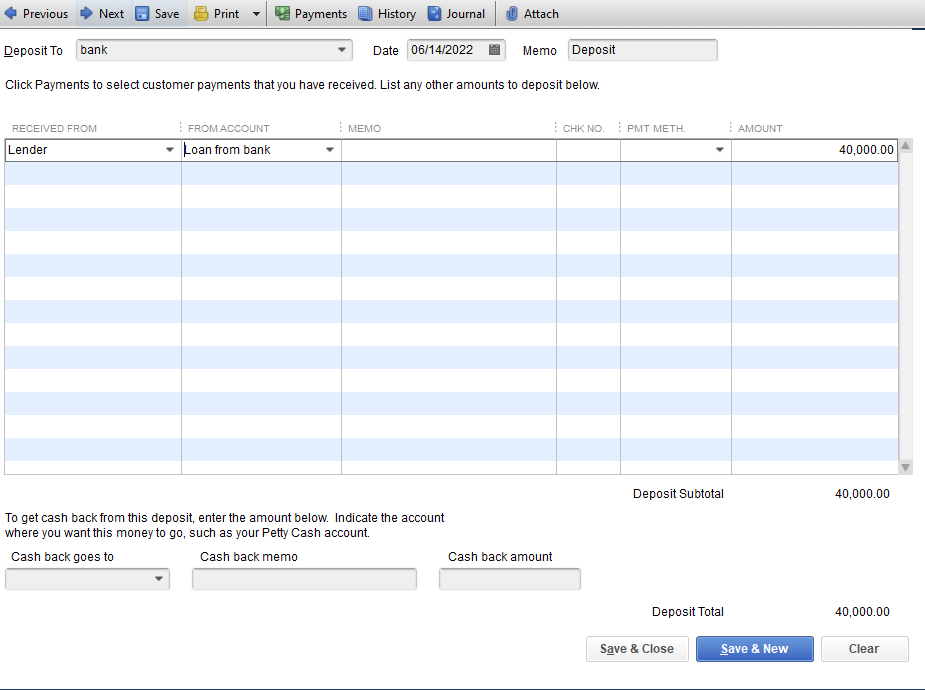The width and height of the screenshot is (925, 690).
Task: Open the Deposit To account dropdown
Action: (x=342, y=50)
